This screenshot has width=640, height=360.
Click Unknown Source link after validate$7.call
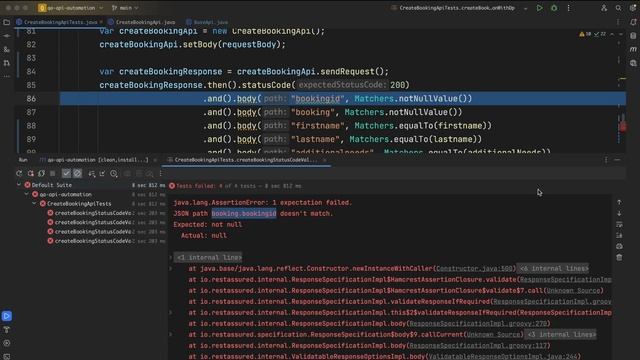[x=573, y=291]
